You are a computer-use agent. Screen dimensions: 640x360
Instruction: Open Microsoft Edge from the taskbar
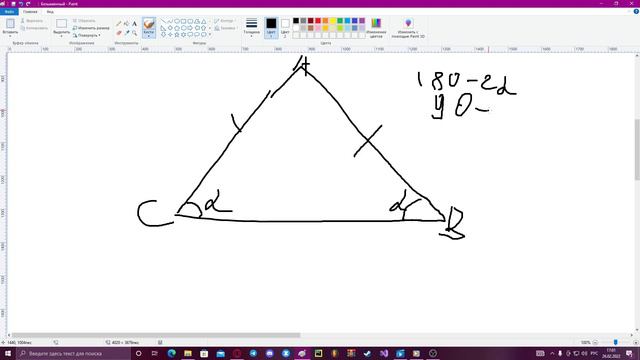[x=171, y=353]
